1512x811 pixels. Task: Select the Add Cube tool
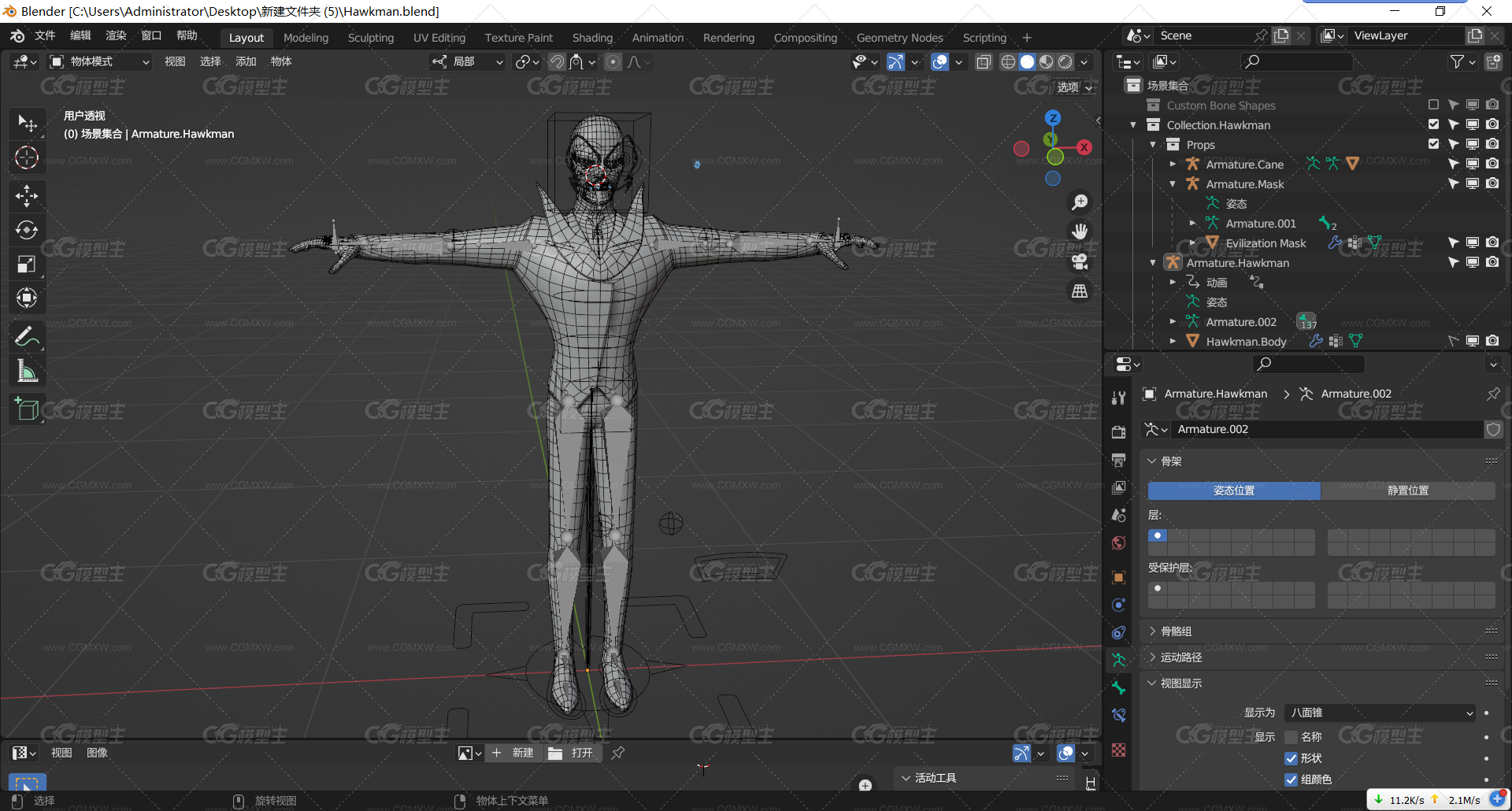[x=27, y=409]
